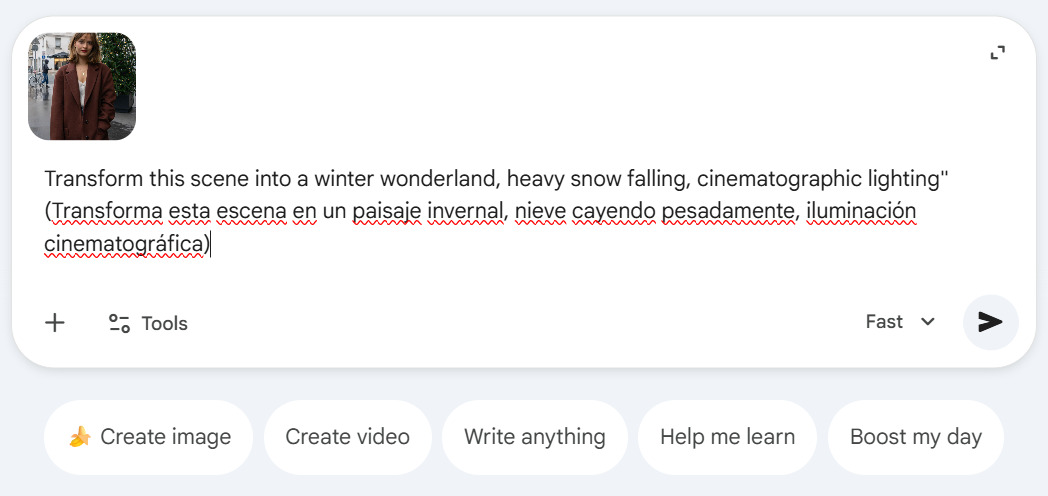Click the Tools sliders icon
Image resolution: width=1048 pixels, height=496 pixels.
[119, 323]
